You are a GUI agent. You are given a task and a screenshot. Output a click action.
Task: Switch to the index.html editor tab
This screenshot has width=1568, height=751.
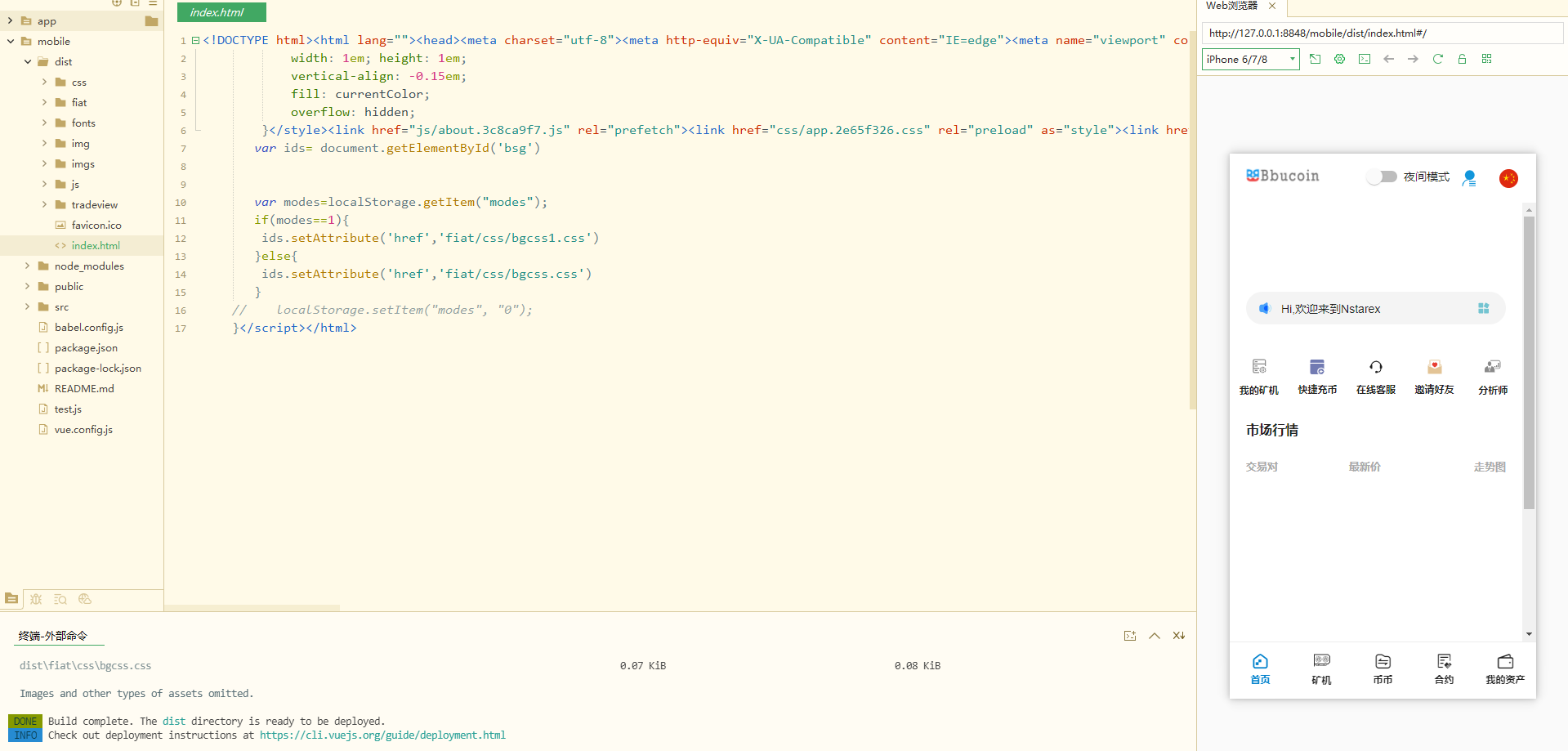pos(217,12)
